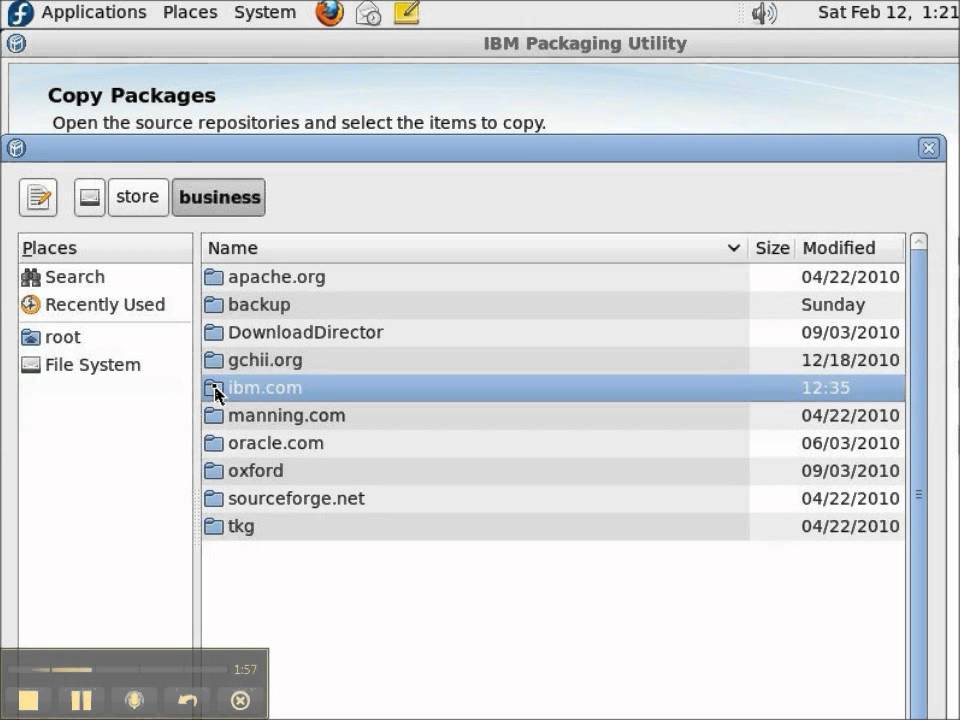Select File System in Places sidebar
Image resolution: width=960 pixels, height=720 pixels.
(81, 365)
